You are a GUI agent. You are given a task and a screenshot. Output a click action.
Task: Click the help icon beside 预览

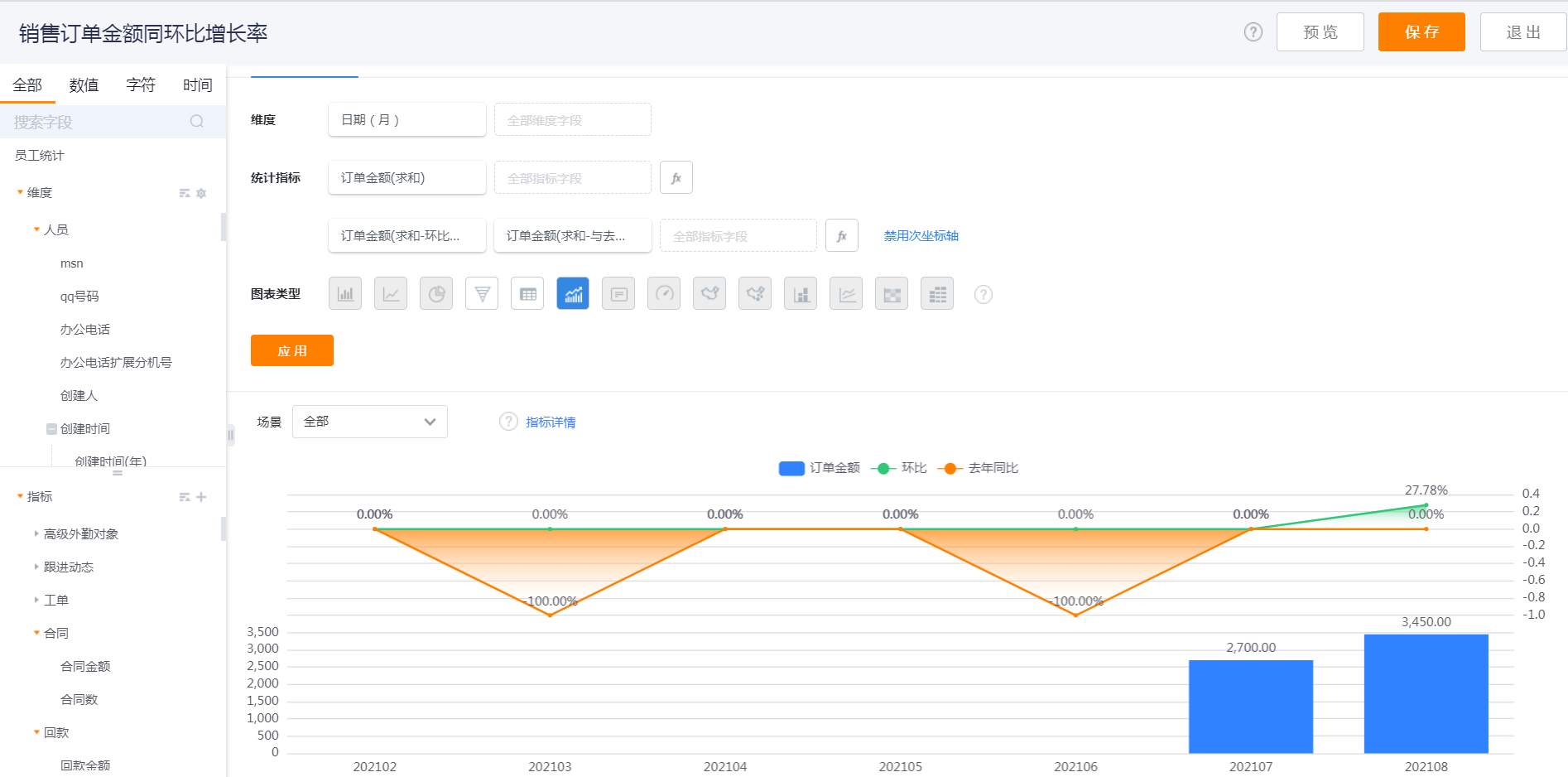1253,32
